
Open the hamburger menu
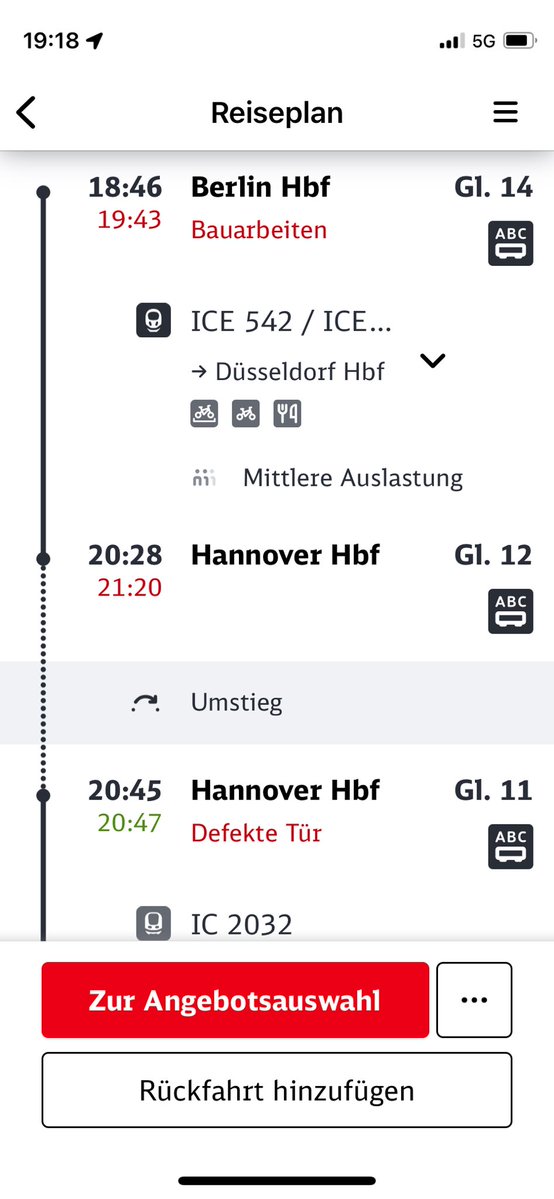[x=505, y=112]
